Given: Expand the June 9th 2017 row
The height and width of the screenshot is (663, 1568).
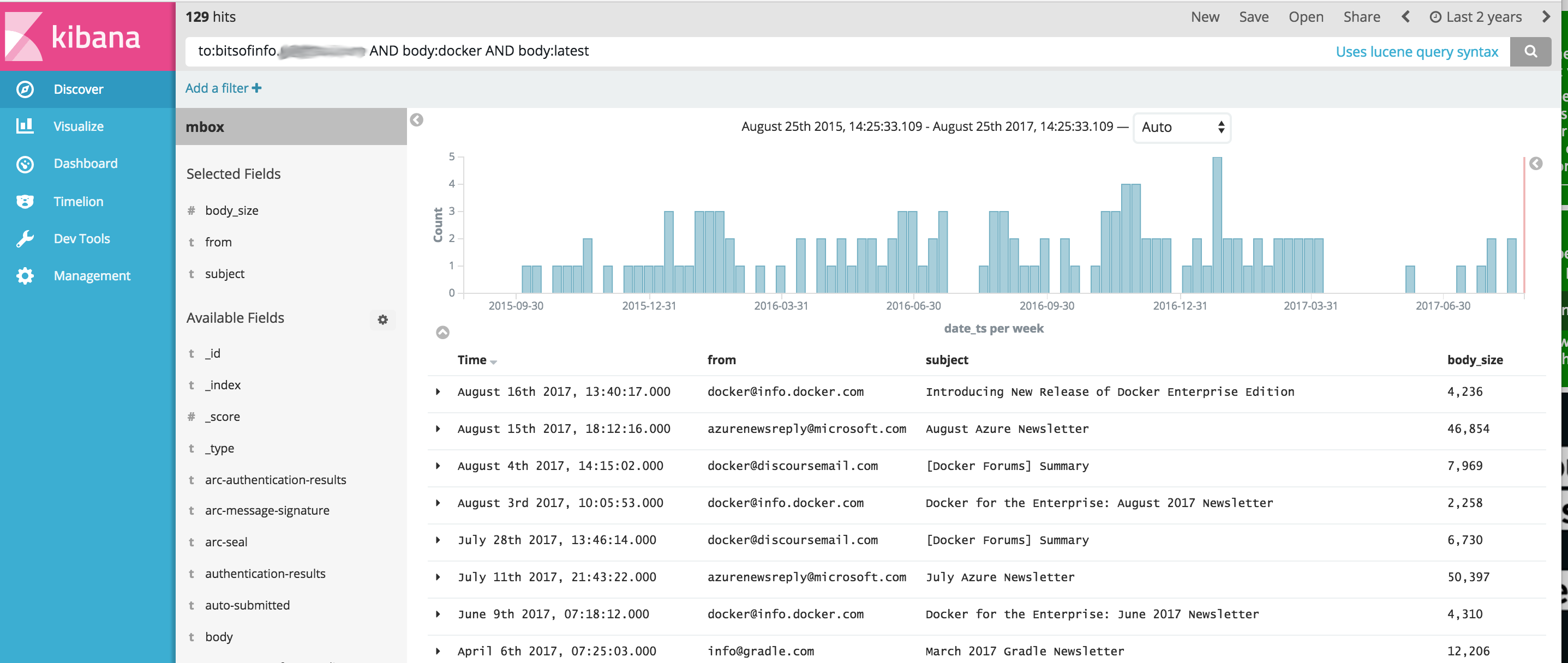Looking at the screenshot, I should click(438, 614).
